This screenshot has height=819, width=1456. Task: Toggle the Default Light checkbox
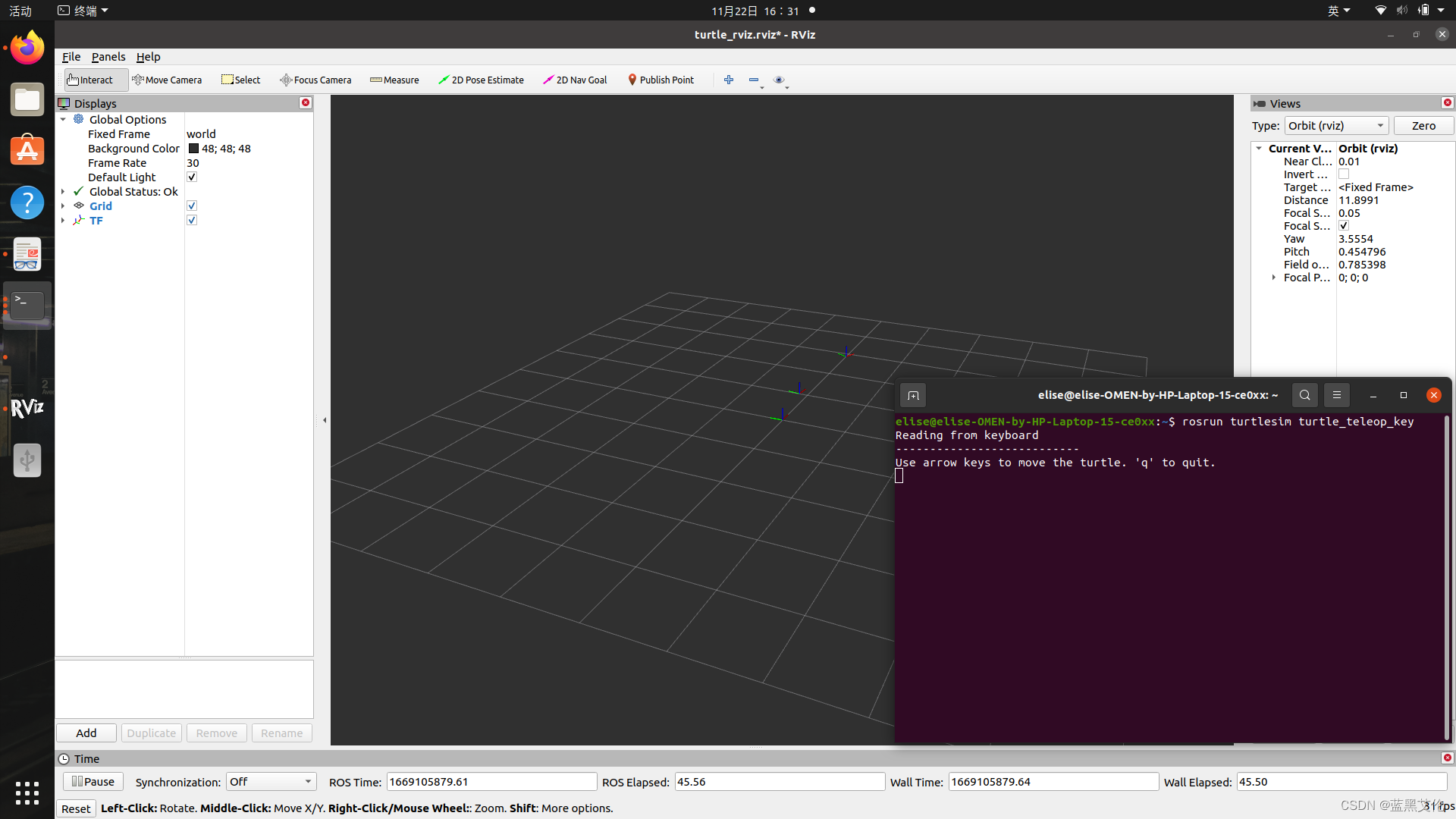coord(192,177)
